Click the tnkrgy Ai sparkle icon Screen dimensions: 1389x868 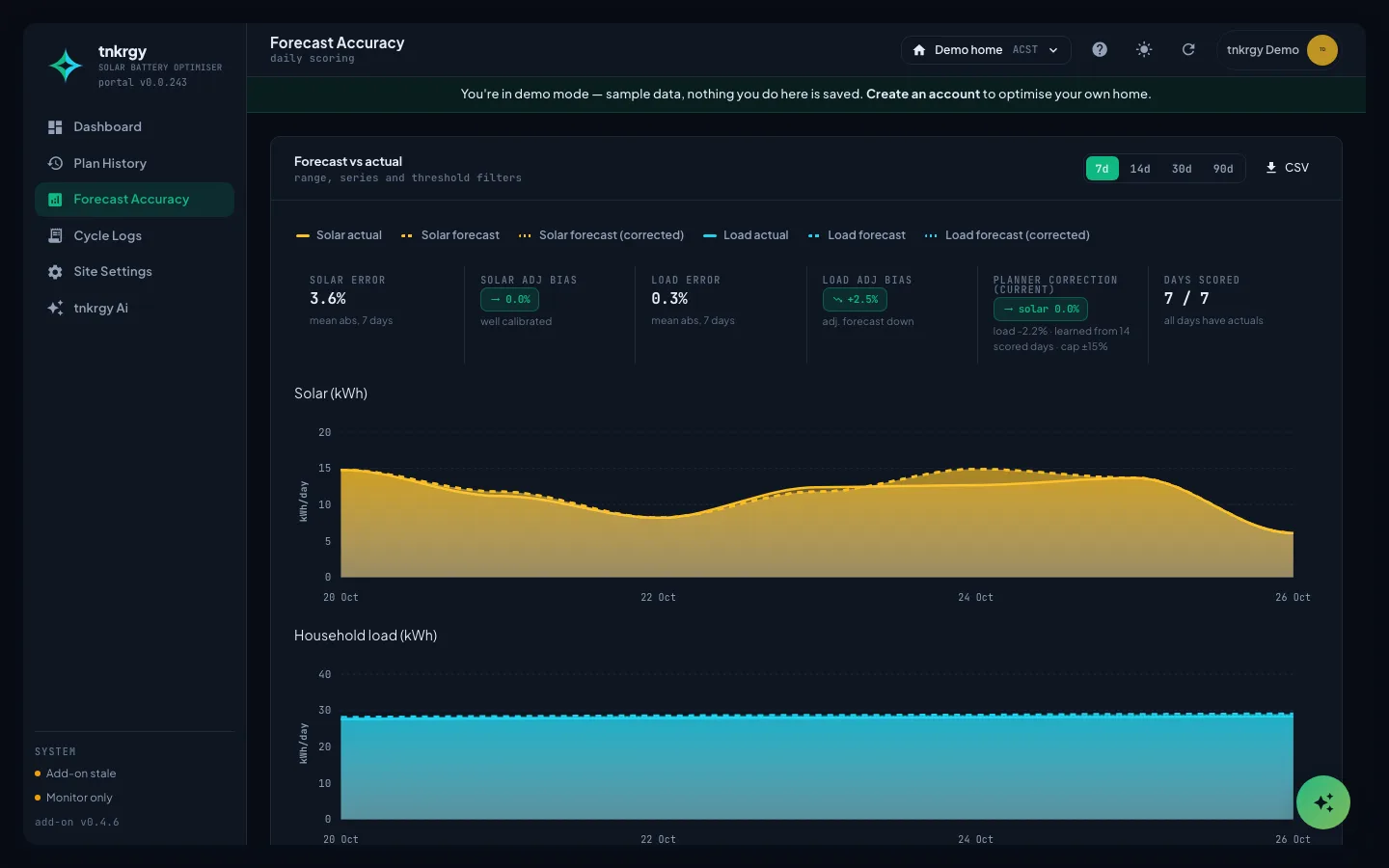tap(55, 309)
